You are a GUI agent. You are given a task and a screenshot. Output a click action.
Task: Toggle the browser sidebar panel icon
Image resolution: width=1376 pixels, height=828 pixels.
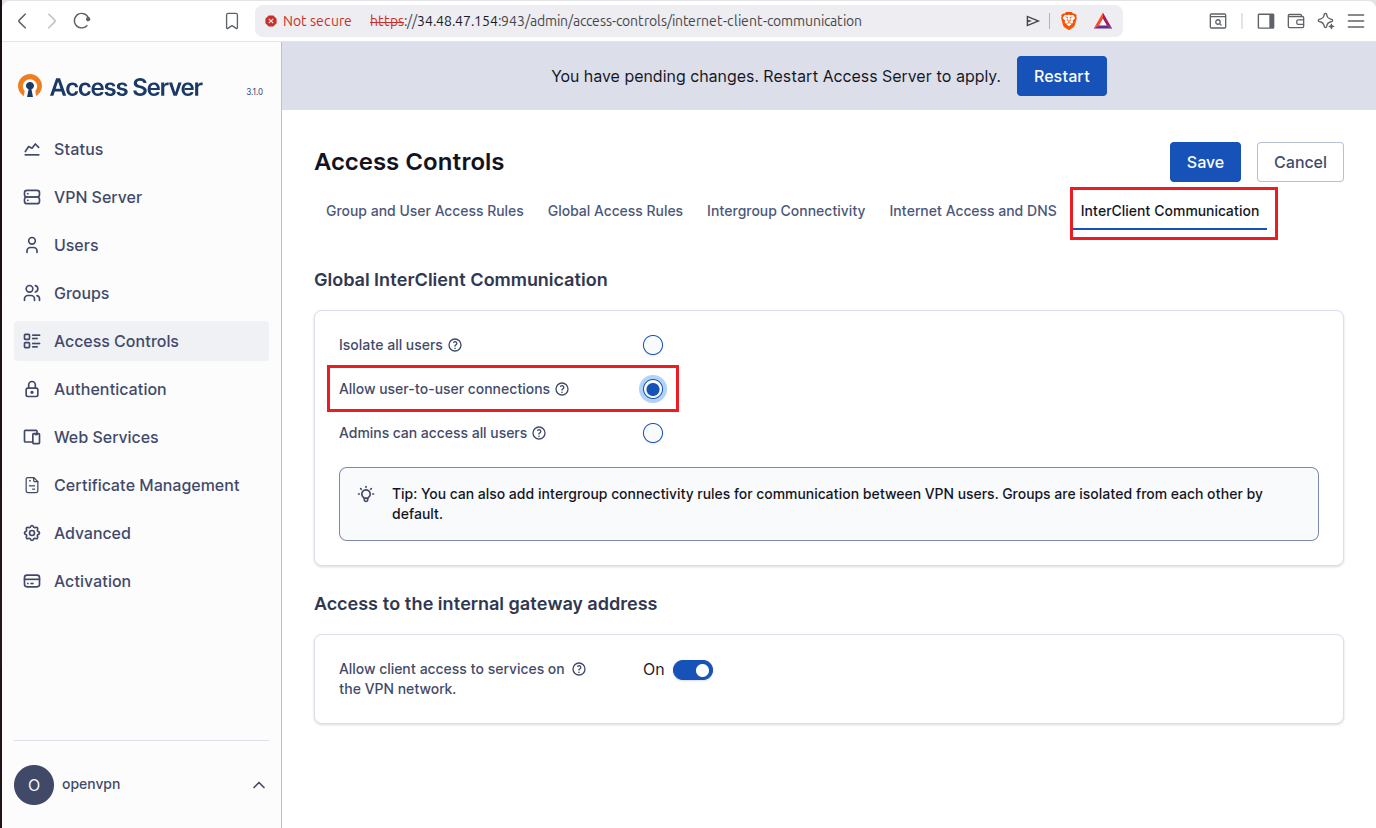click(1266, 20)
